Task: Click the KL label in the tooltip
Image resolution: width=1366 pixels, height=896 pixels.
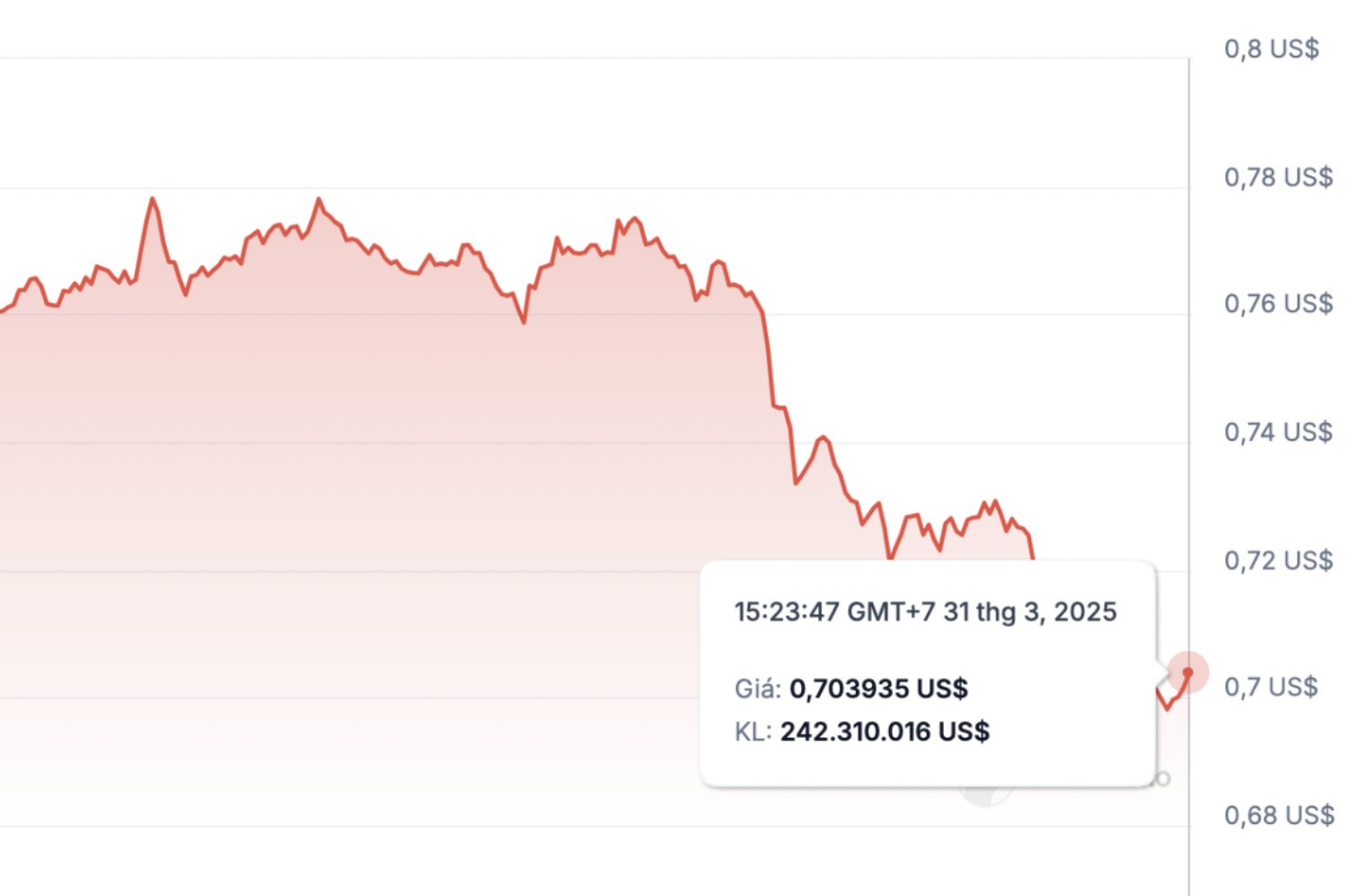Action: (x=752, y=731)
